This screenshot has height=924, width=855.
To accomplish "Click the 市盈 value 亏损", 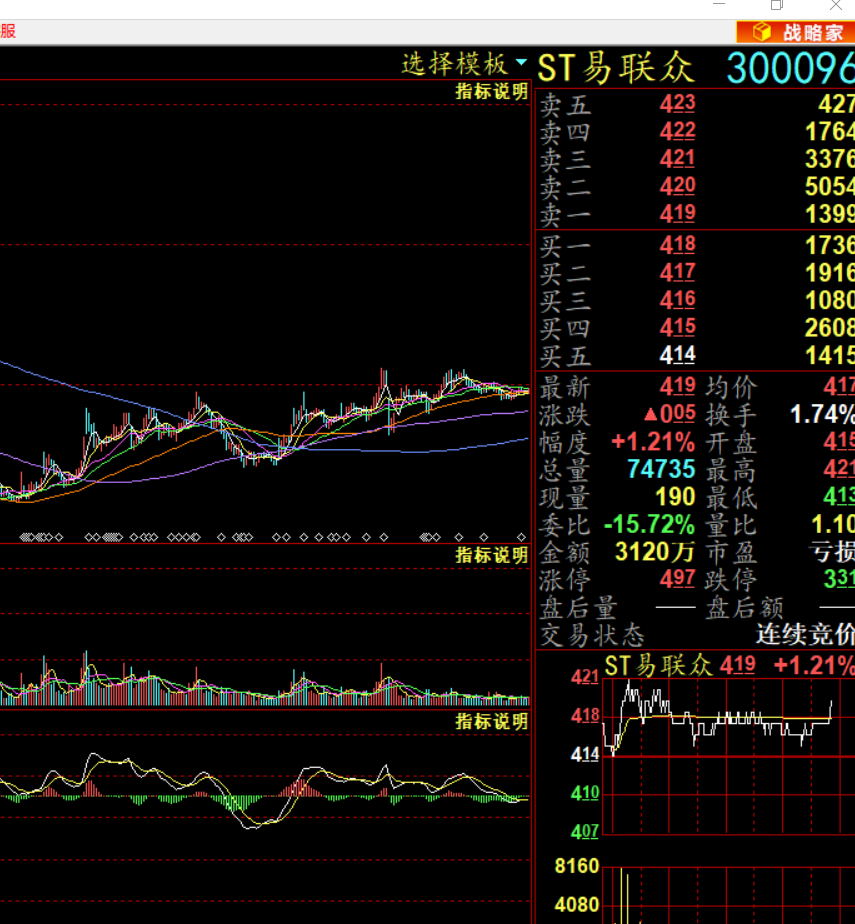I will click(x=832, y=552).
